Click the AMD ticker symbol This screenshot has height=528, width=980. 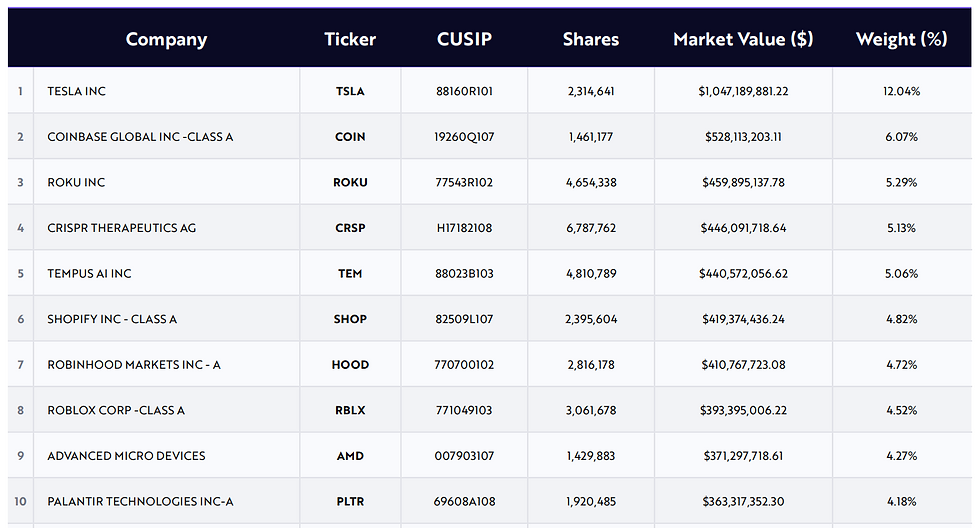click(350, 456)
